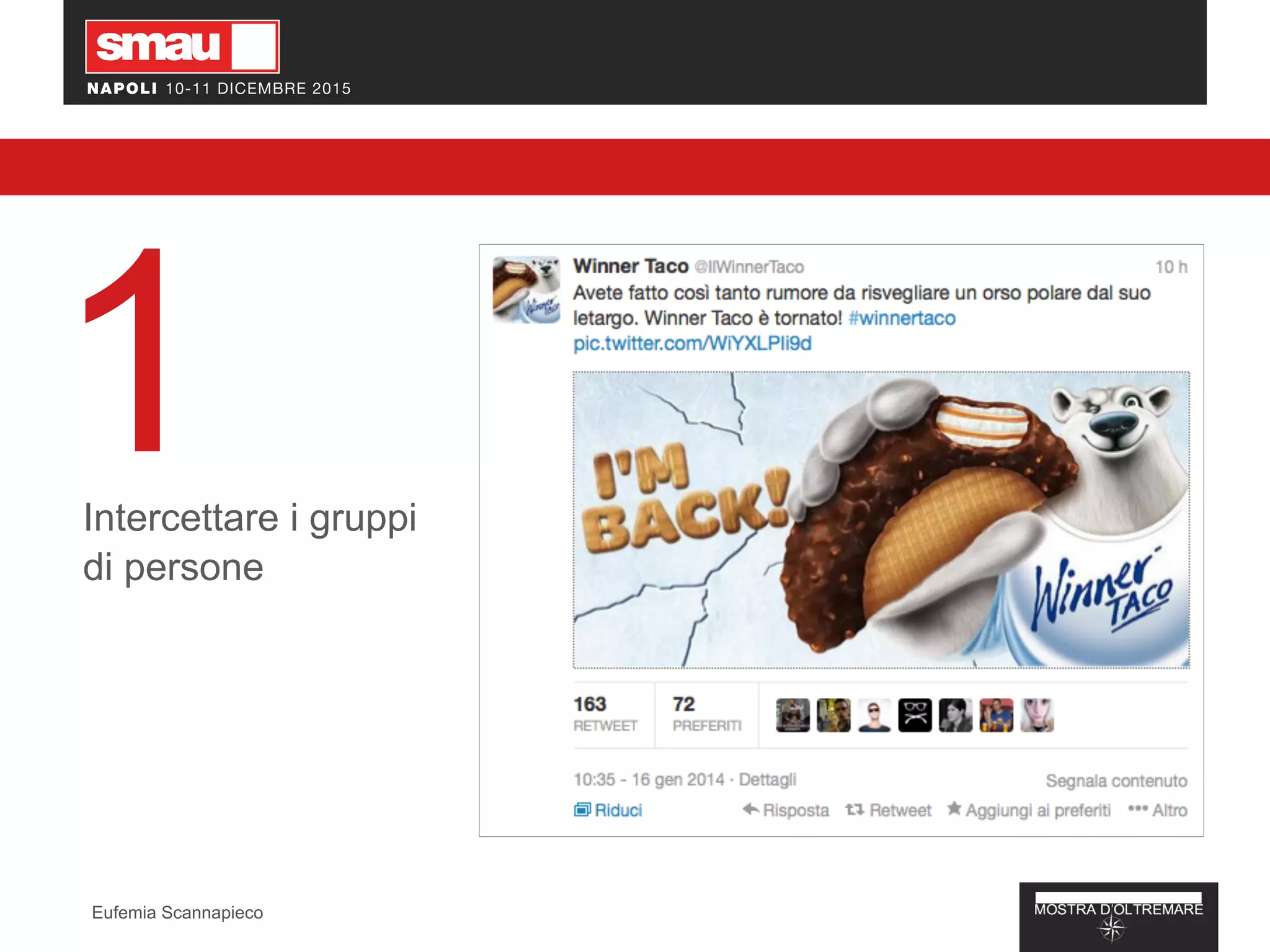Click the Winner Taco profile avatar
The image size is (1270, 952).
(526, 289)
